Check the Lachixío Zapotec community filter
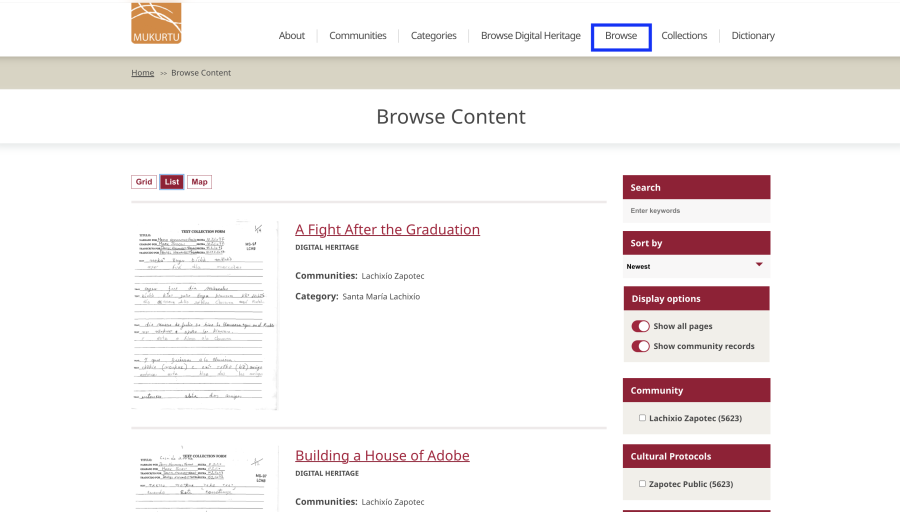Image resolution: width=900 pixels, height=512 pixels. (642, 418)
